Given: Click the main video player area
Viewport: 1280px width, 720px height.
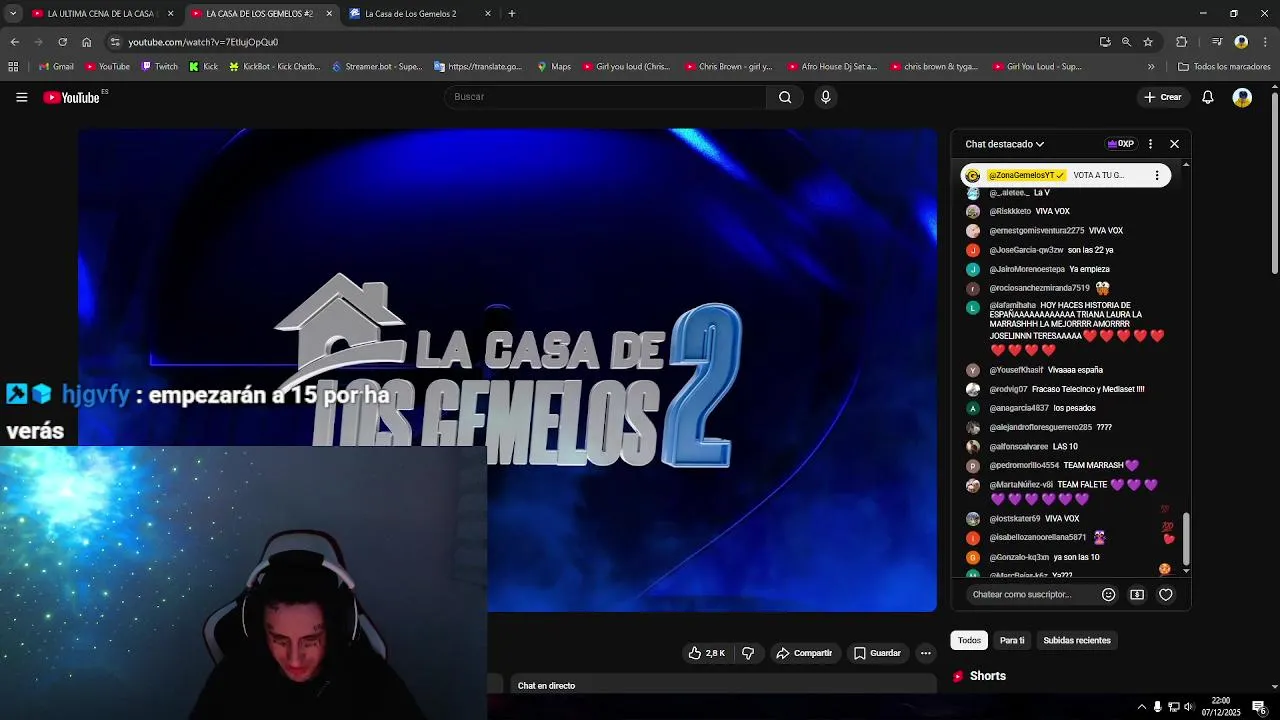Looking at the screenshot, I should pos(508,370).
